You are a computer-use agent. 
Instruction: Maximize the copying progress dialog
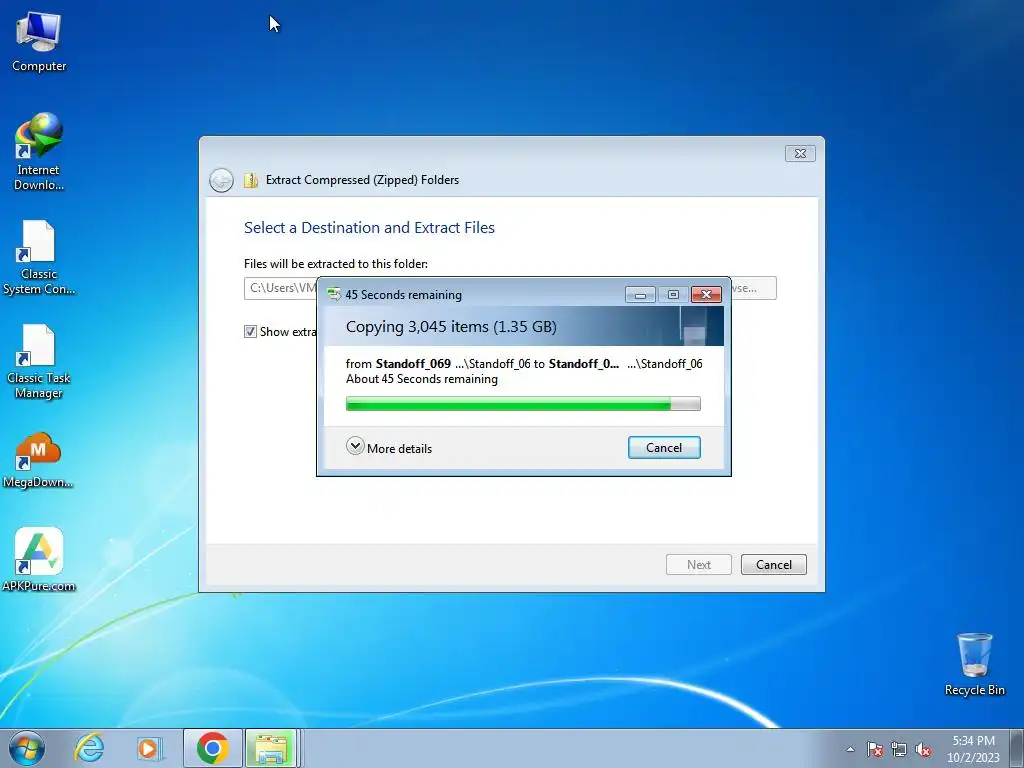(673, 295)
